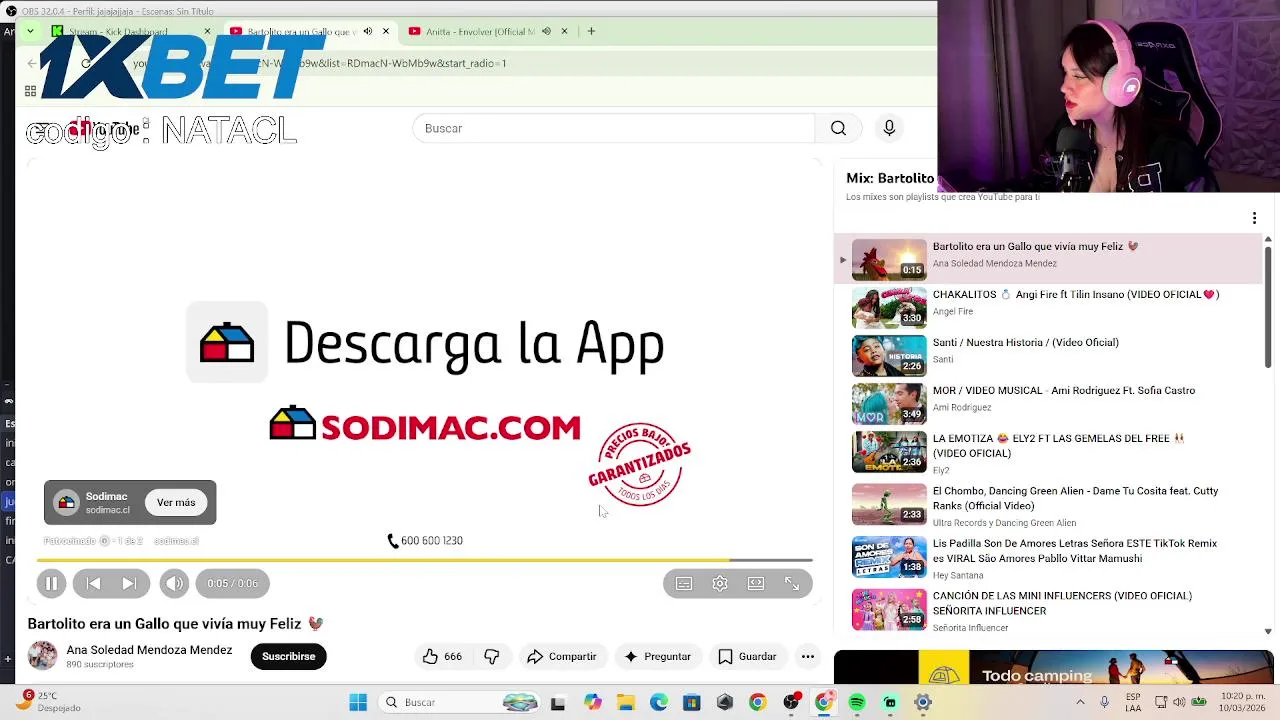Close the Anitta Envolver browser tab
Screen dimensions: 1280x720
click(564, 31)
